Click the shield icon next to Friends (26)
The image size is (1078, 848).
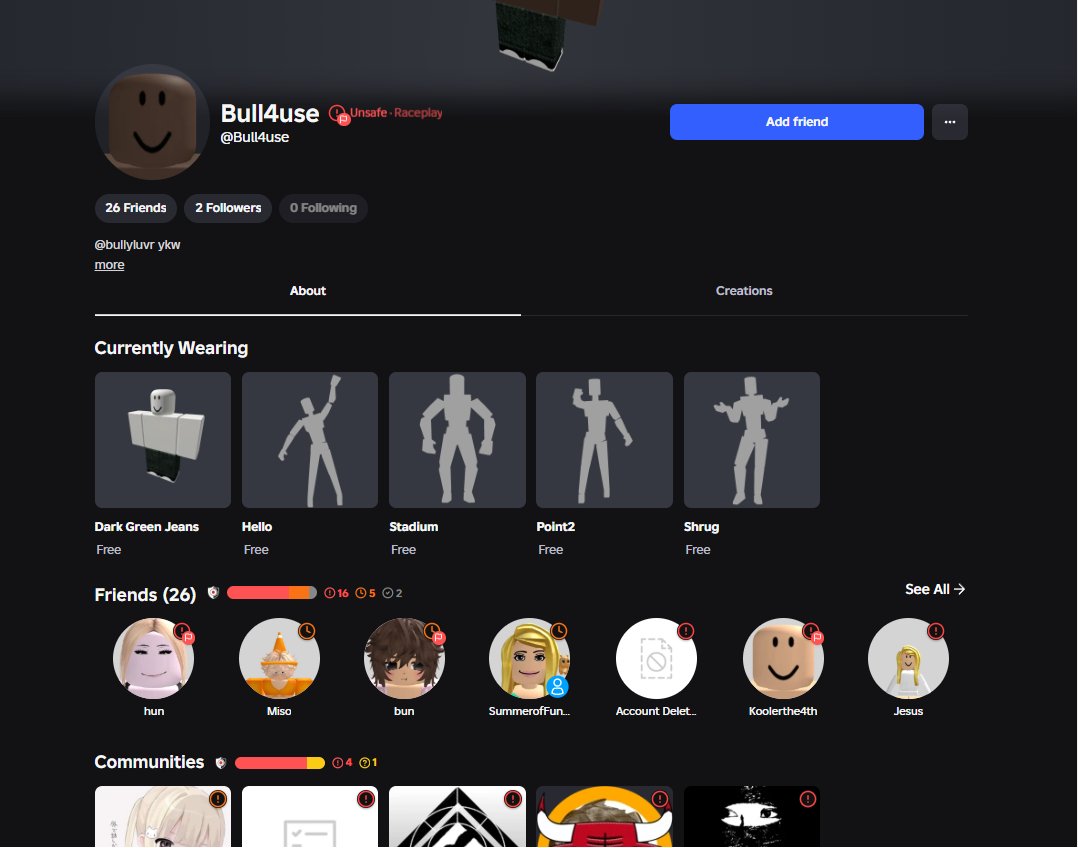[213, 593]
